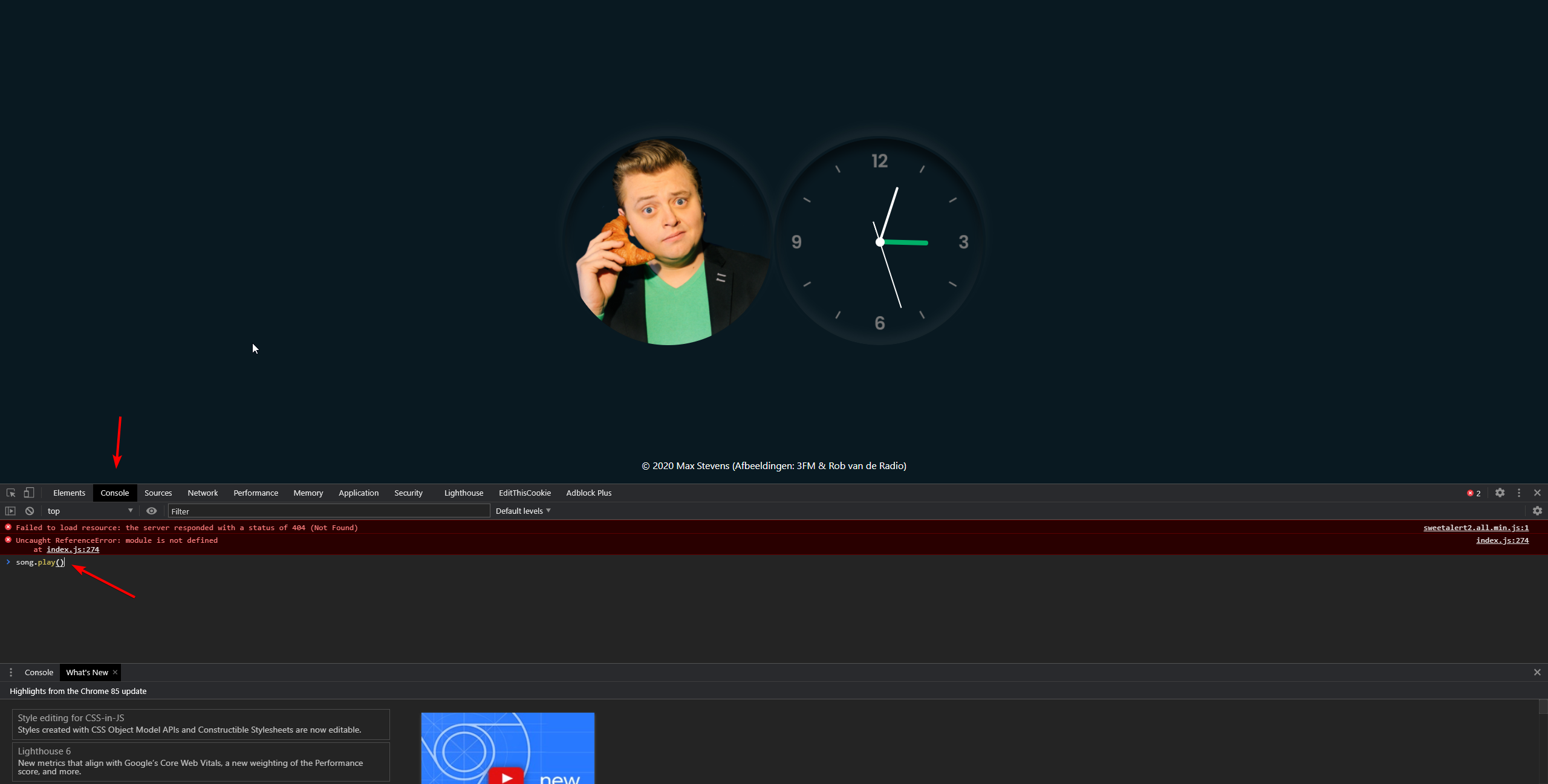Open the drawer three-dot menu
This screenshot has height=784, width=1548.
(11, 672)
